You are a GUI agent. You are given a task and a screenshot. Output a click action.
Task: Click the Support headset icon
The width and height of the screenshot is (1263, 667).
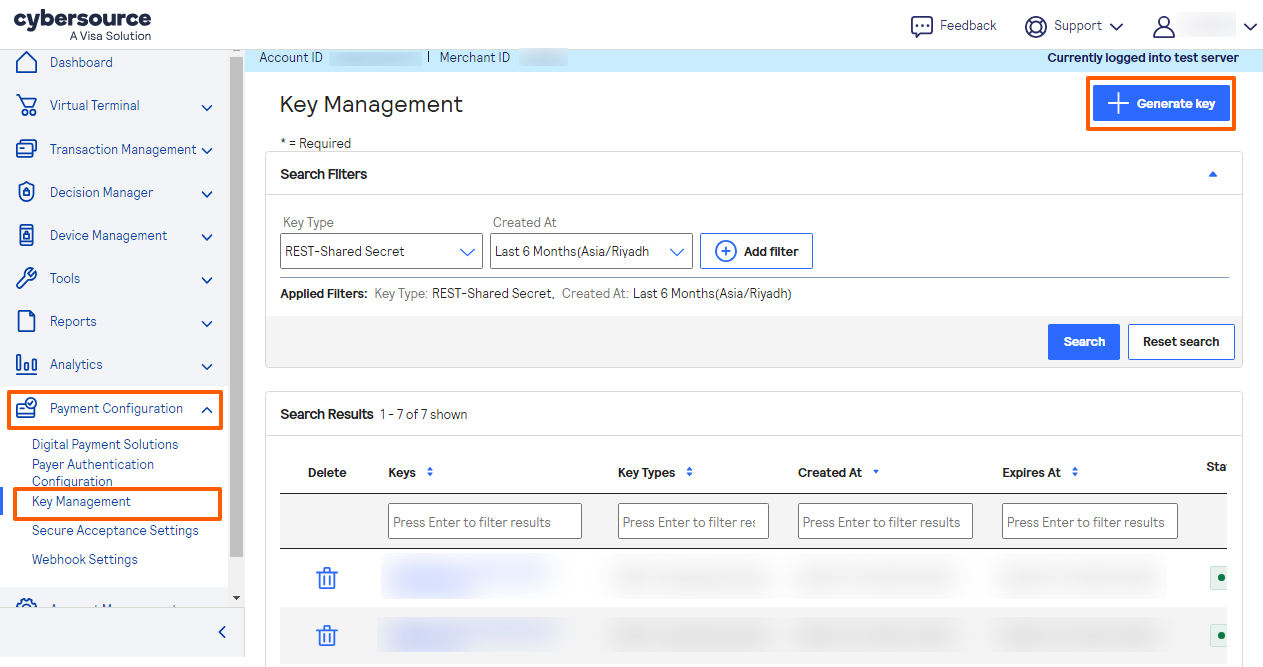(x=1035, y=25)
